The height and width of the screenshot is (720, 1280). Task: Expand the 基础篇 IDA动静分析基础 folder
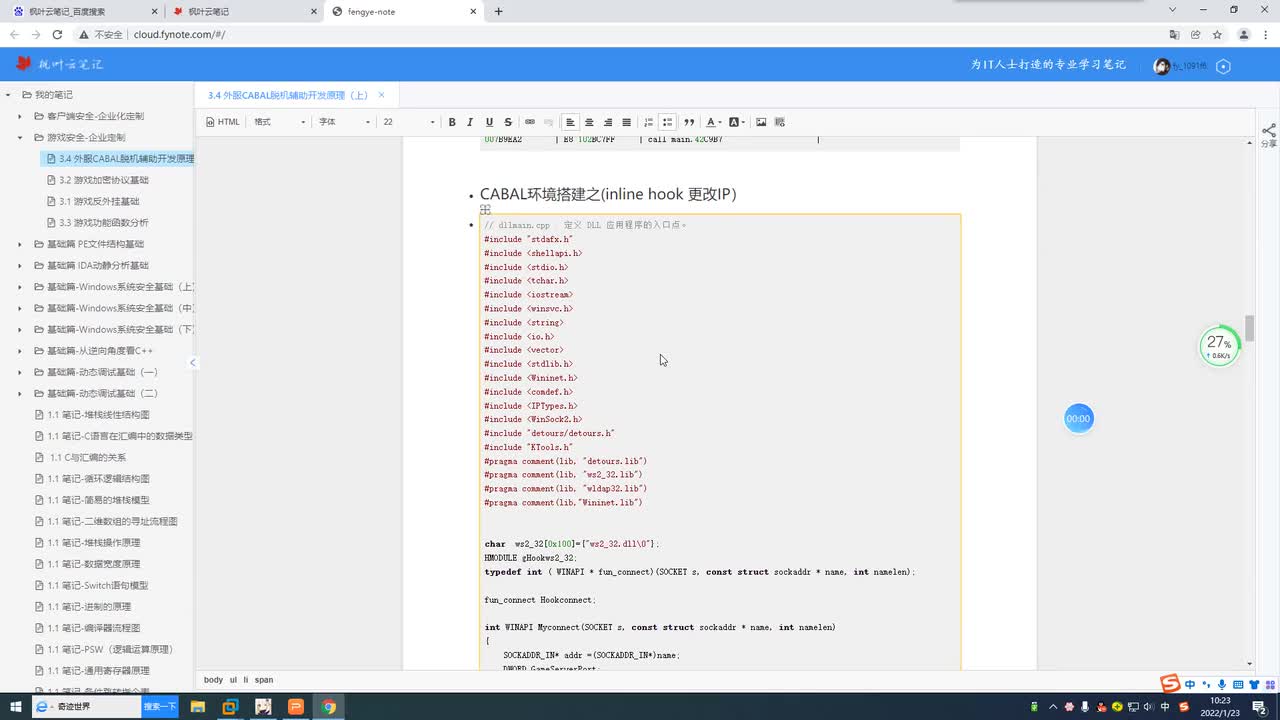(21, 265)
